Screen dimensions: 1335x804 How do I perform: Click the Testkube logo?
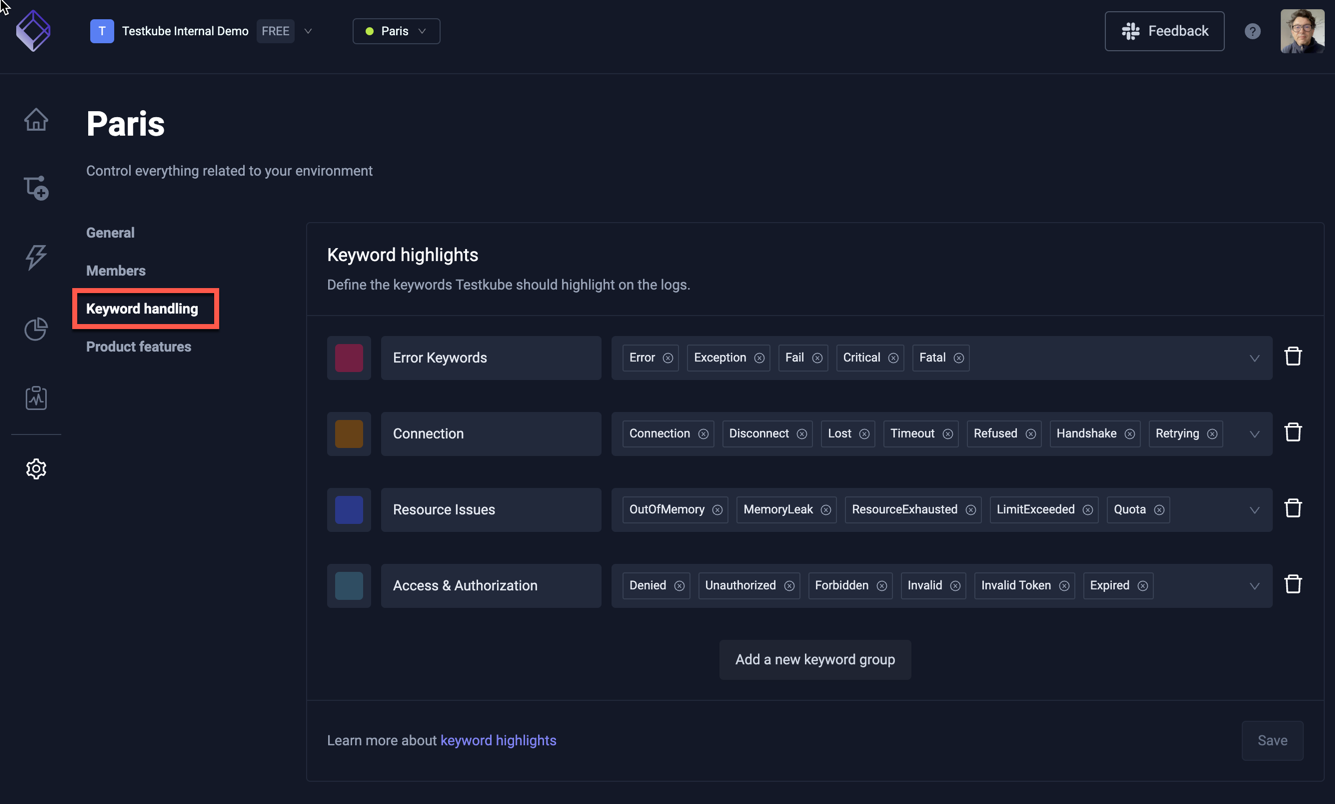click(x=33, y=31)
